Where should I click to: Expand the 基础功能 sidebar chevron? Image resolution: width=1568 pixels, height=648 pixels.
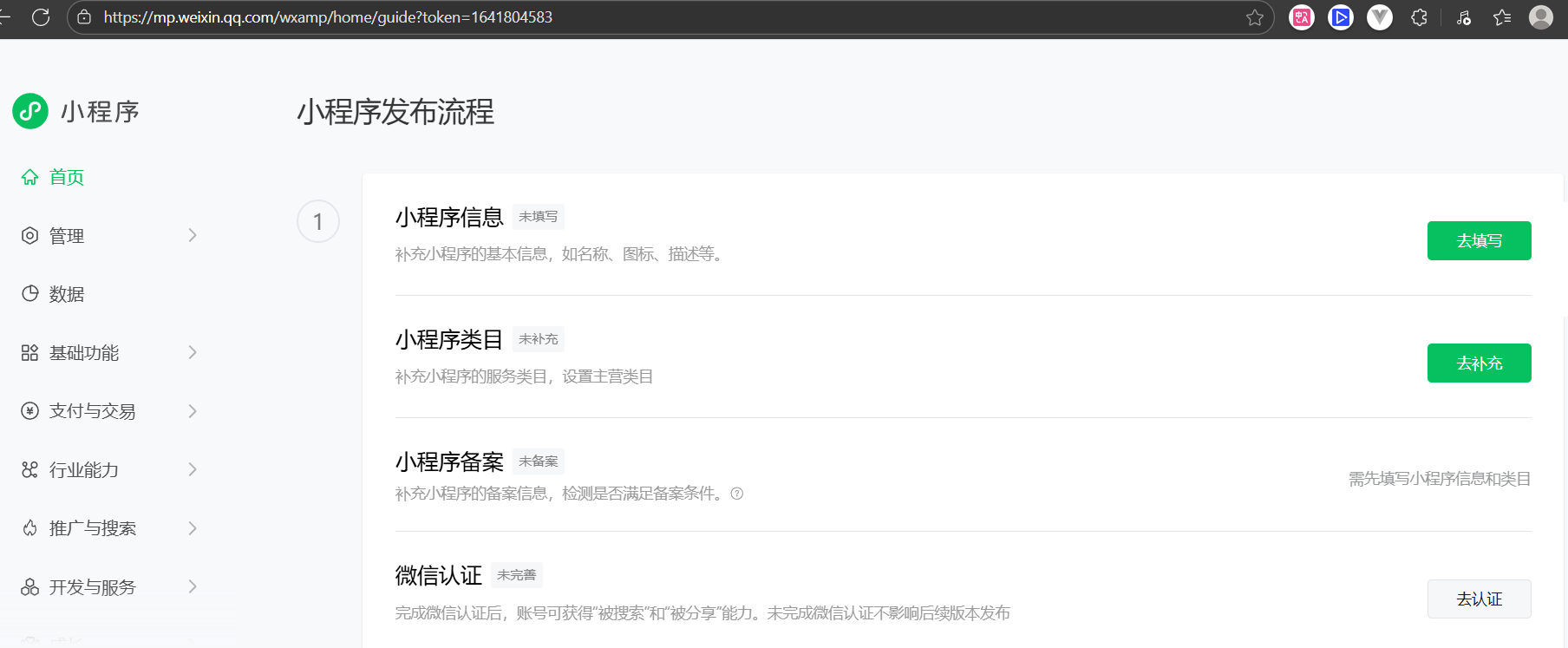tap(193, 352)
